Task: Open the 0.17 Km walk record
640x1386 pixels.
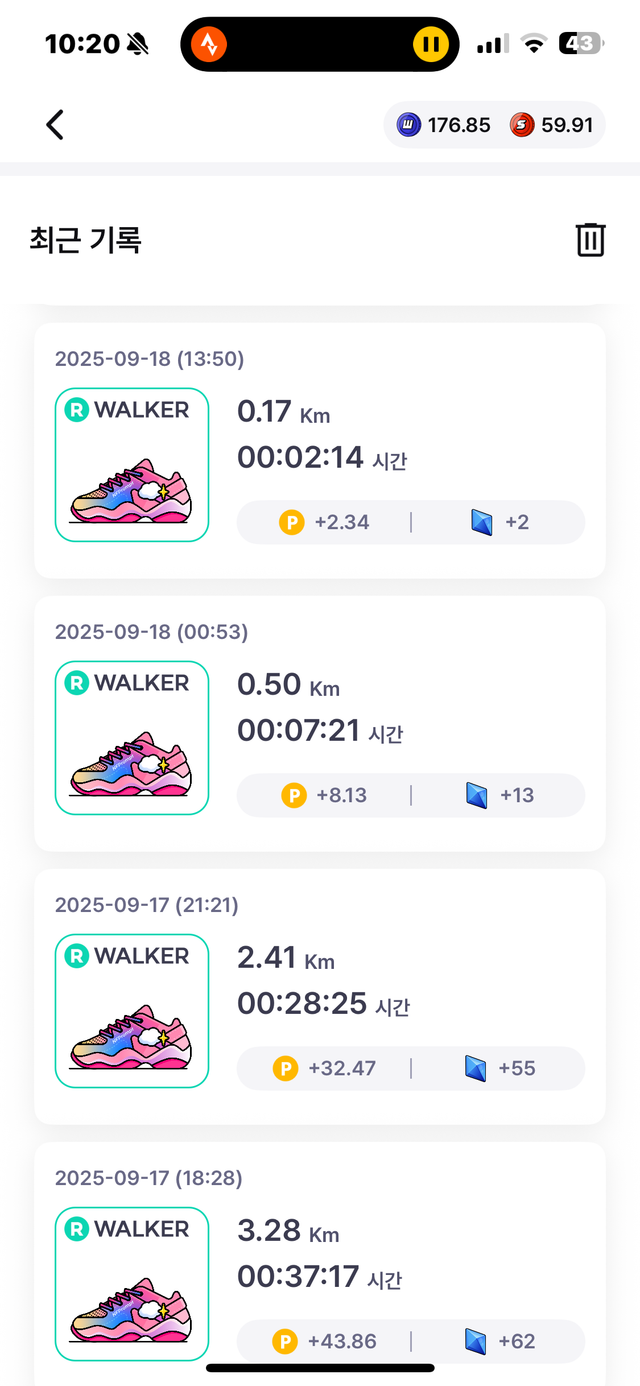Action: (x=320, y=450)
